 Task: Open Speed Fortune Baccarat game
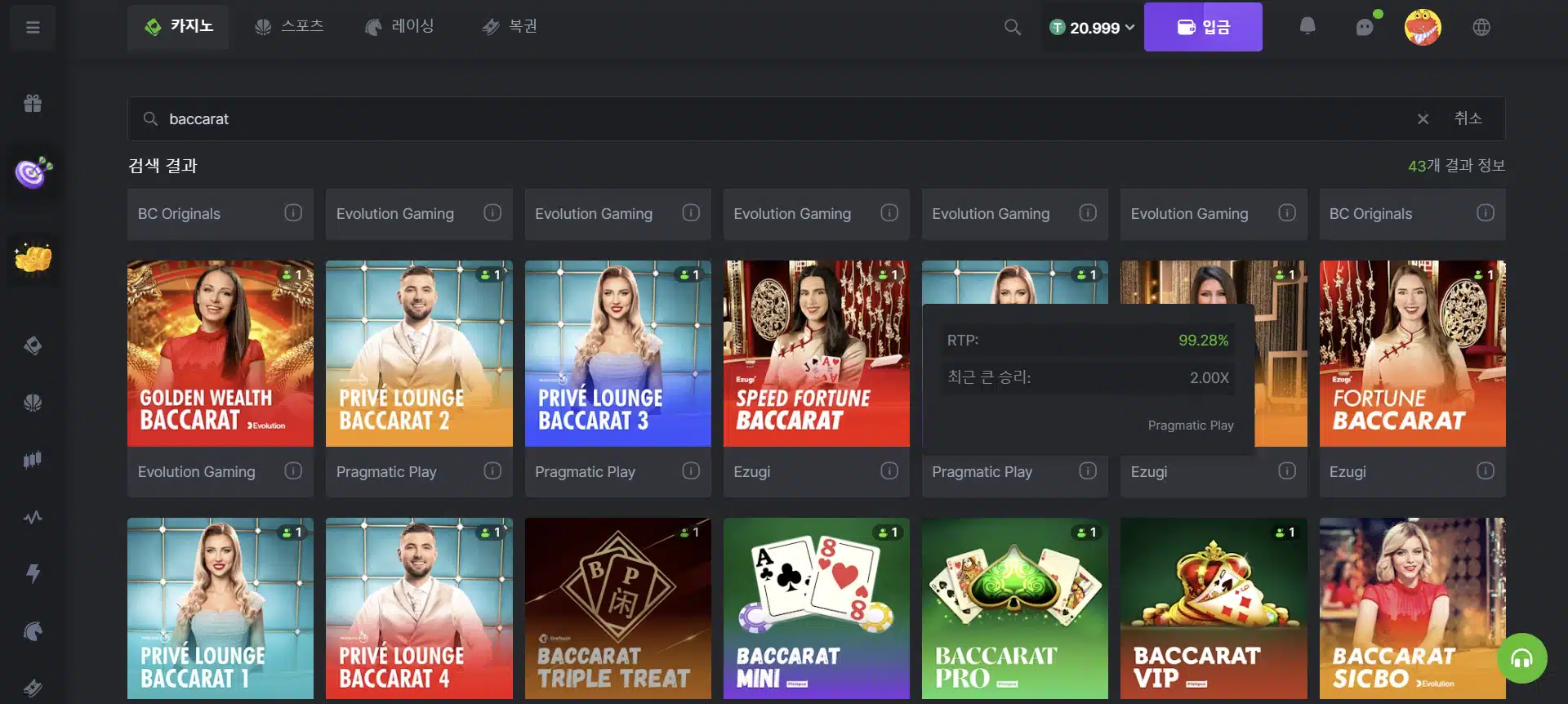click(817, 354)
